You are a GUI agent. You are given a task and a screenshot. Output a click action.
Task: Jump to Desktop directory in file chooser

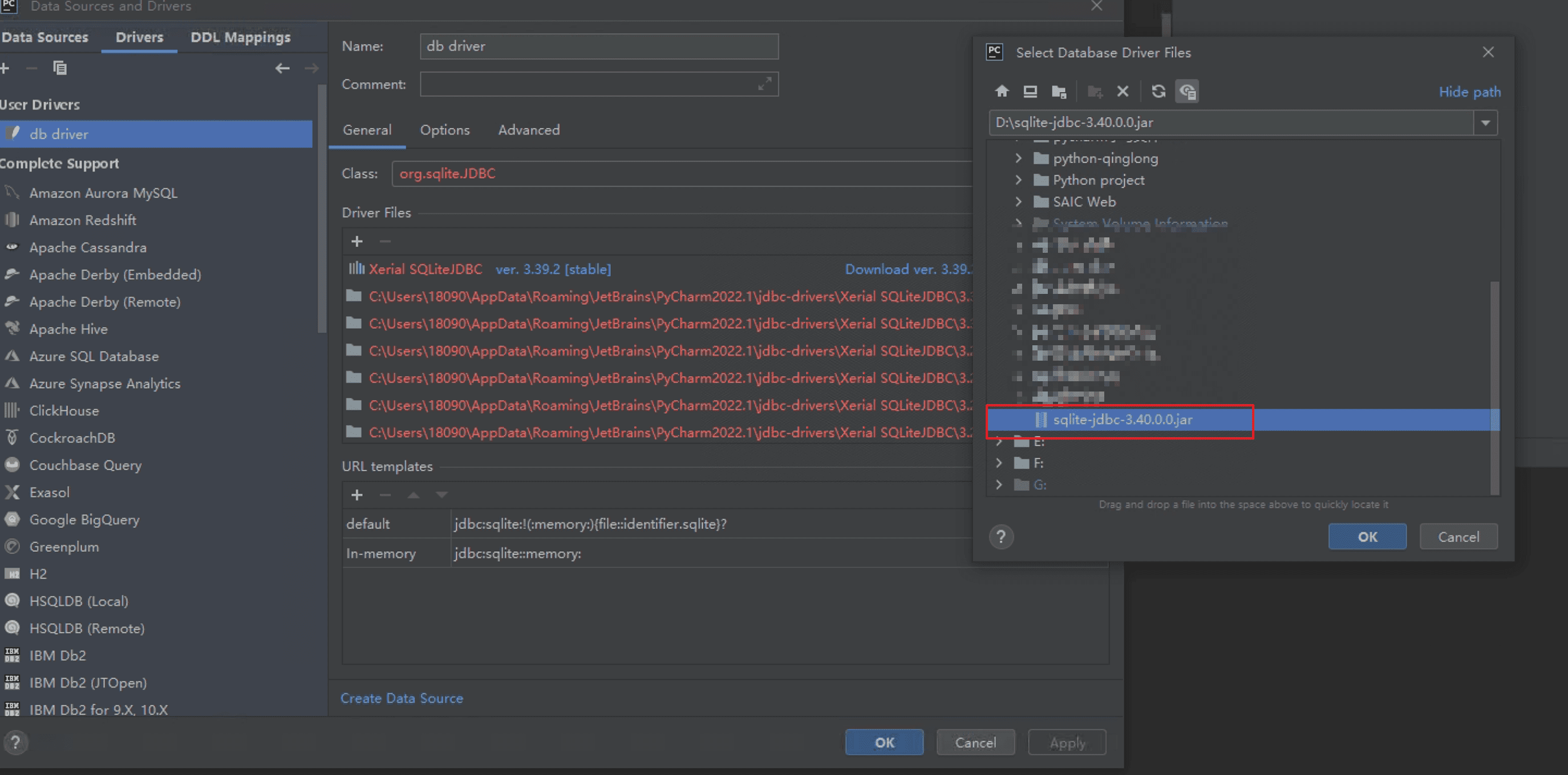[1030, 91]
